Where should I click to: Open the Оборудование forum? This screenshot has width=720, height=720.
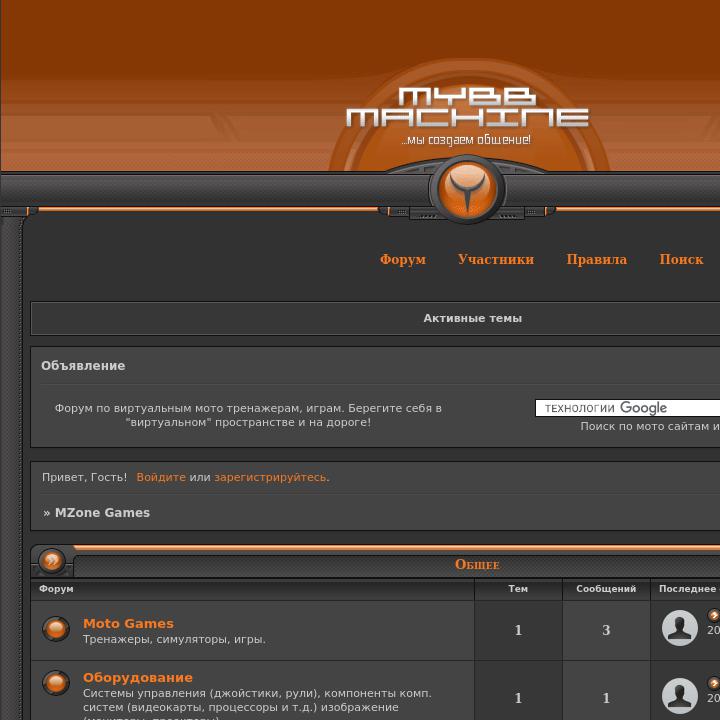138,677
